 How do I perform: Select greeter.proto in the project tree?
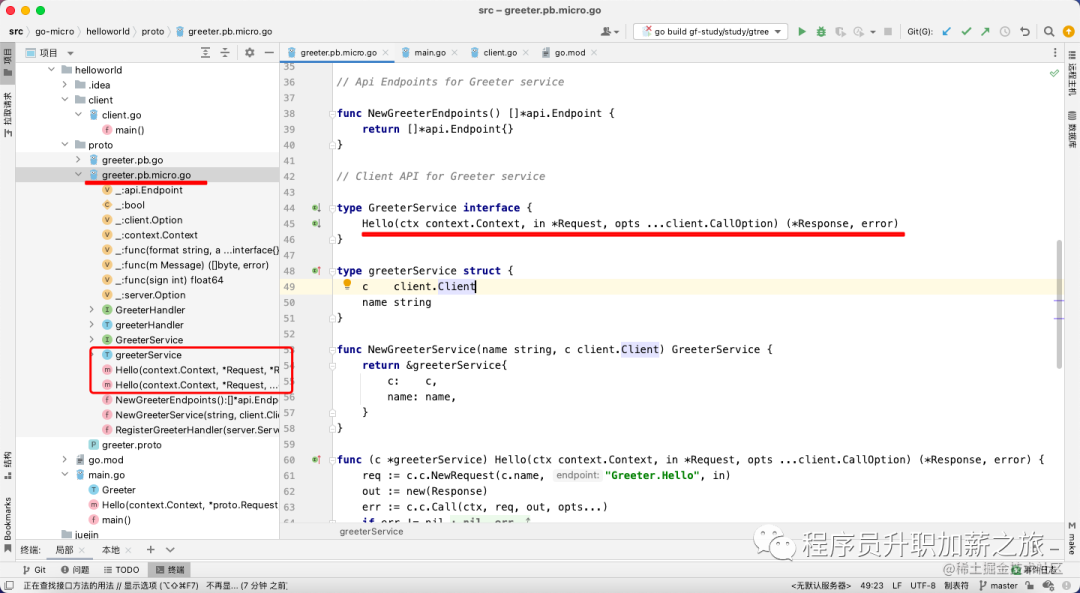click(x=132, y=445)
